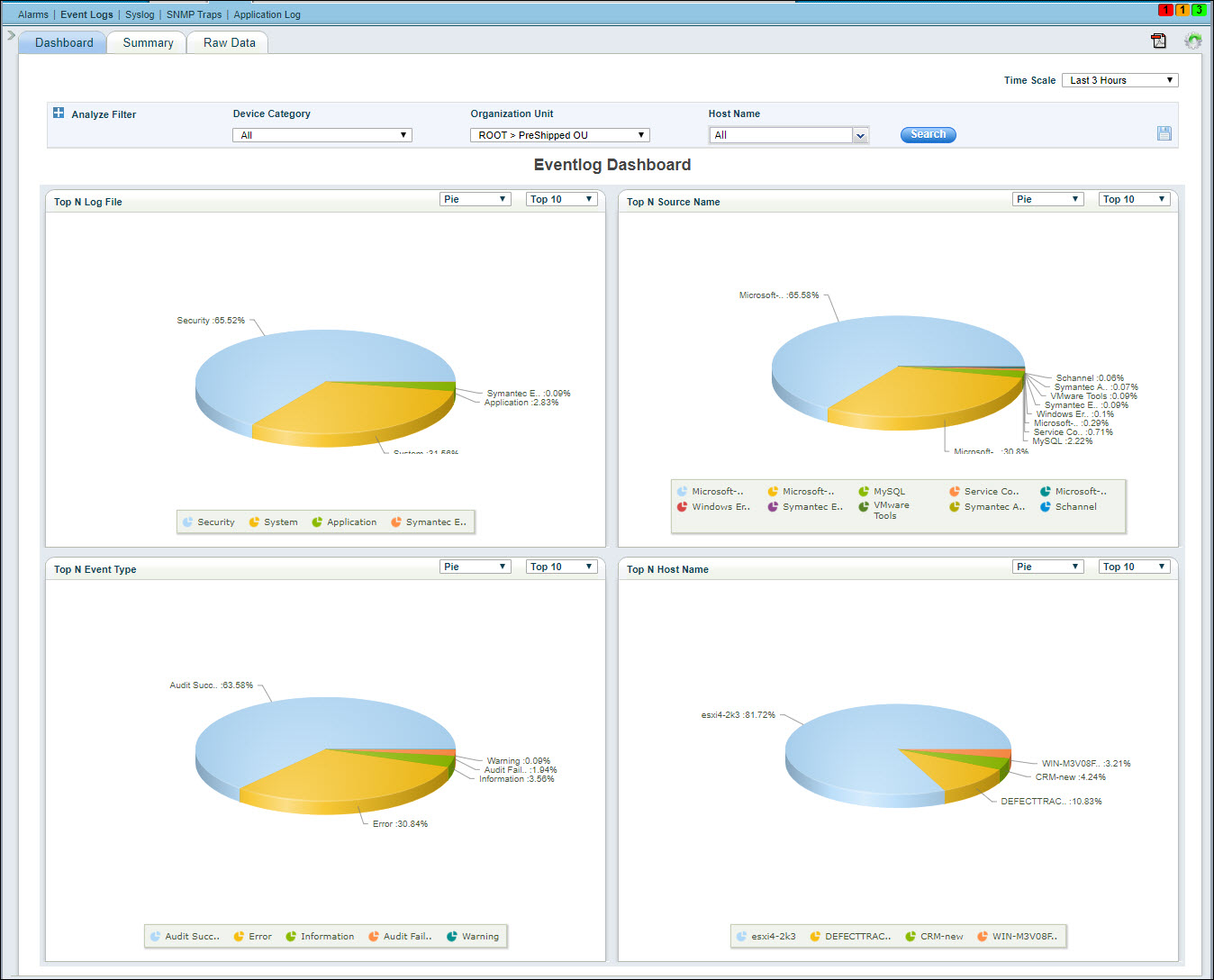The width and height of the screenshot is (1214, 980).
Task: Open the Organization Unit dropdown
Action: pos(559,135)
